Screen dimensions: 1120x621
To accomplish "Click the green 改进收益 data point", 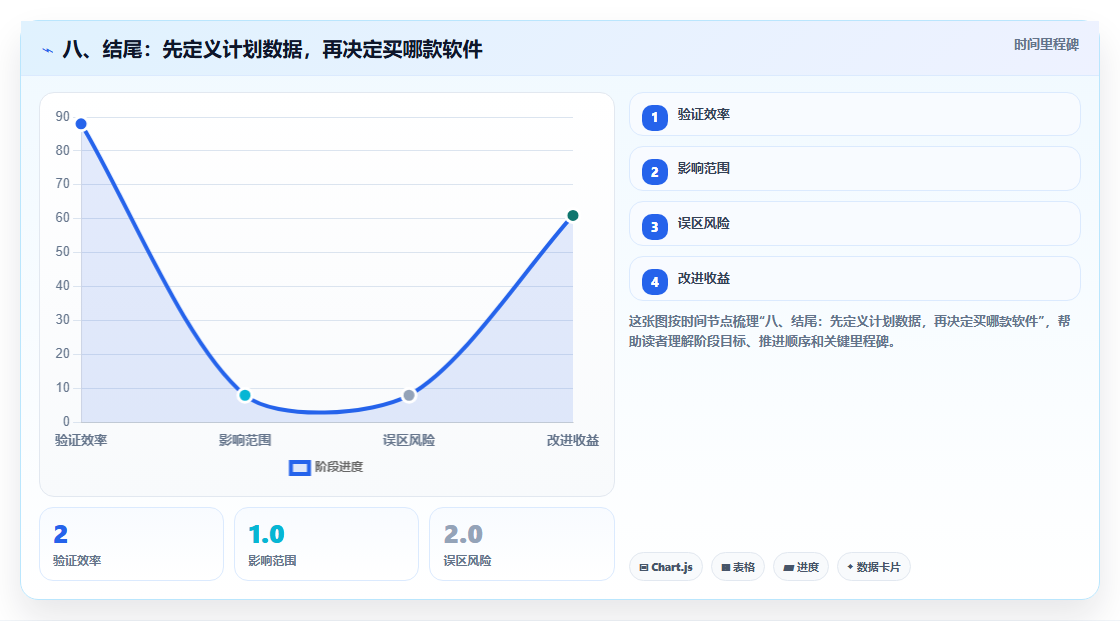I will [x=572, y=216].
